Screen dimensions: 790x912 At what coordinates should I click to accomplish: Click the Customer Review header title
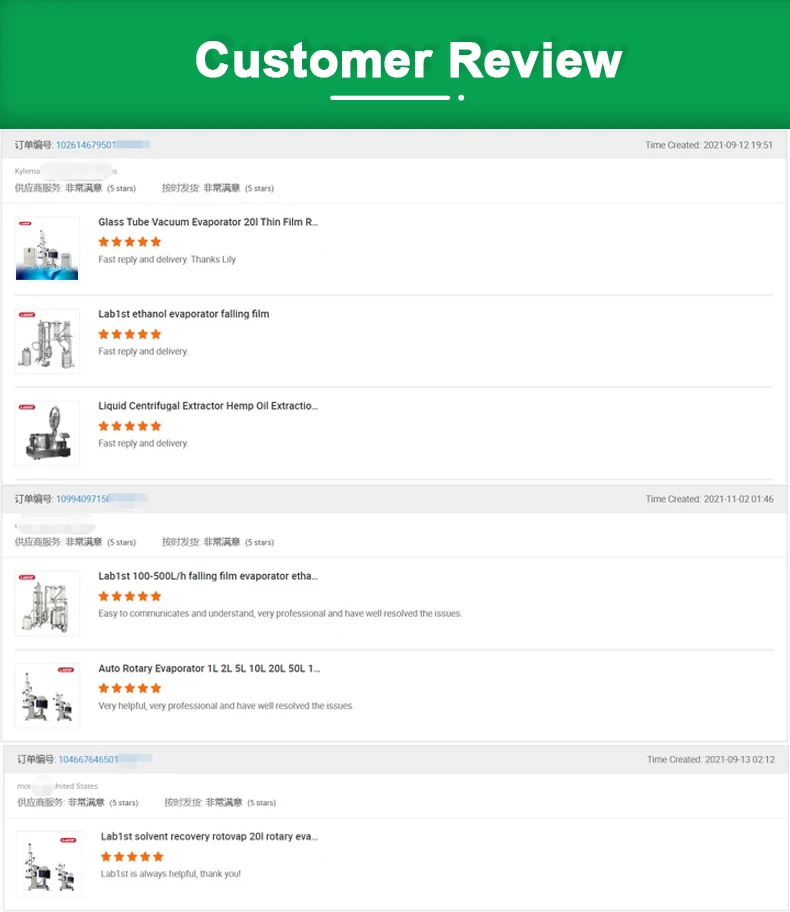pyautogui.click(x=408, y=60)
